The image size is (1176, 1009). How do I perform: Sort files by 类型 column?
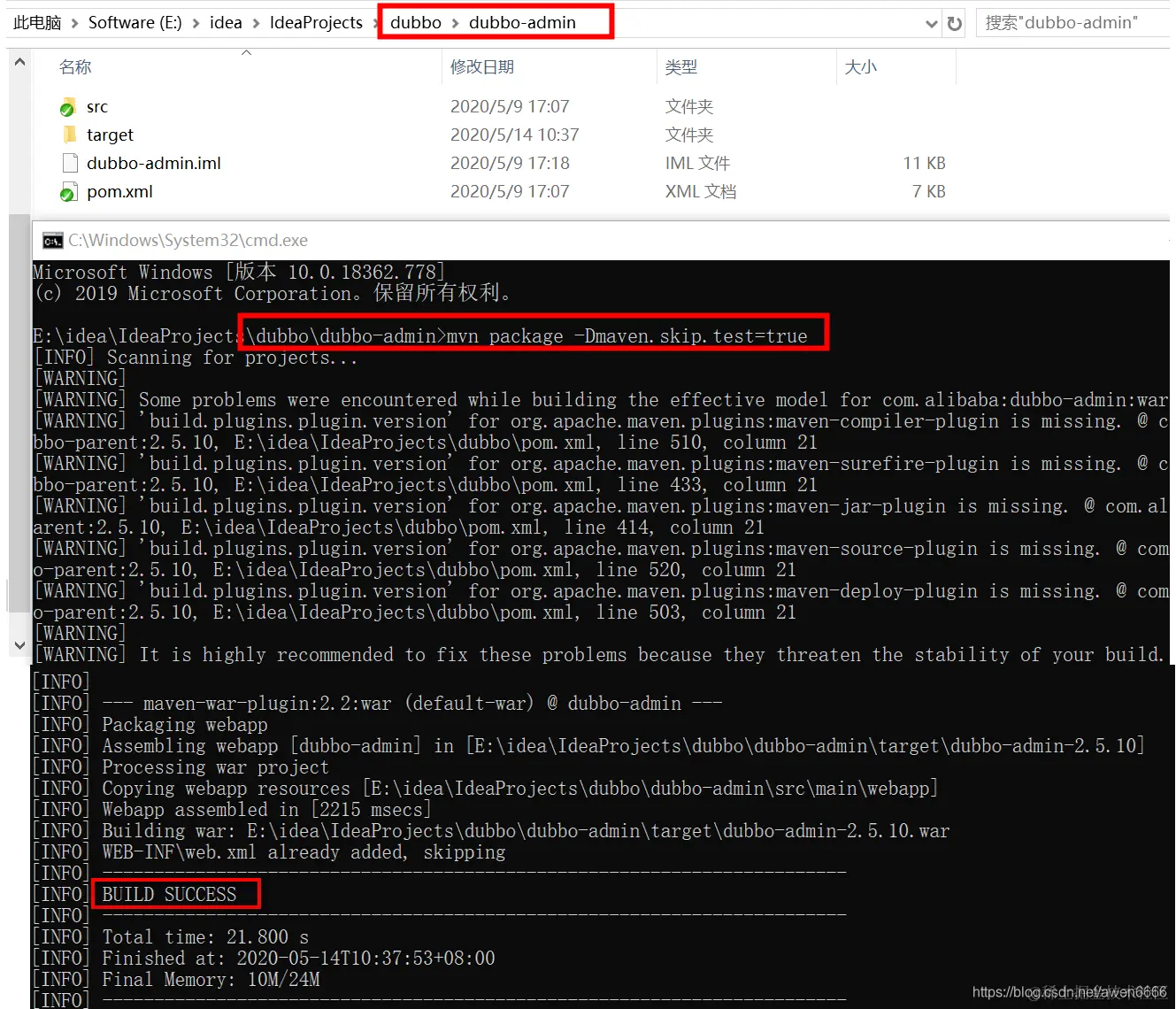pos(681,67)
